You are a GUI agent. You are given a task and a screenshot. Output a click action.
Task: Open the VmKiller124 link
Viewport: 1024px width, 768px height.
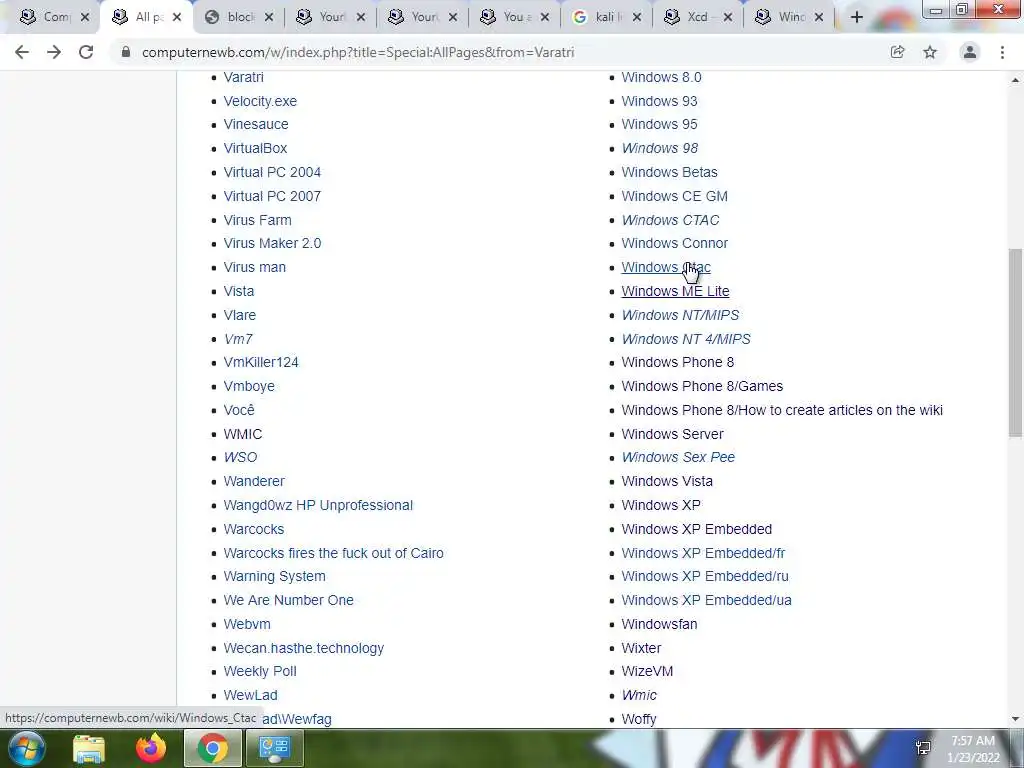pyautogui.click(x=261, y=362)
